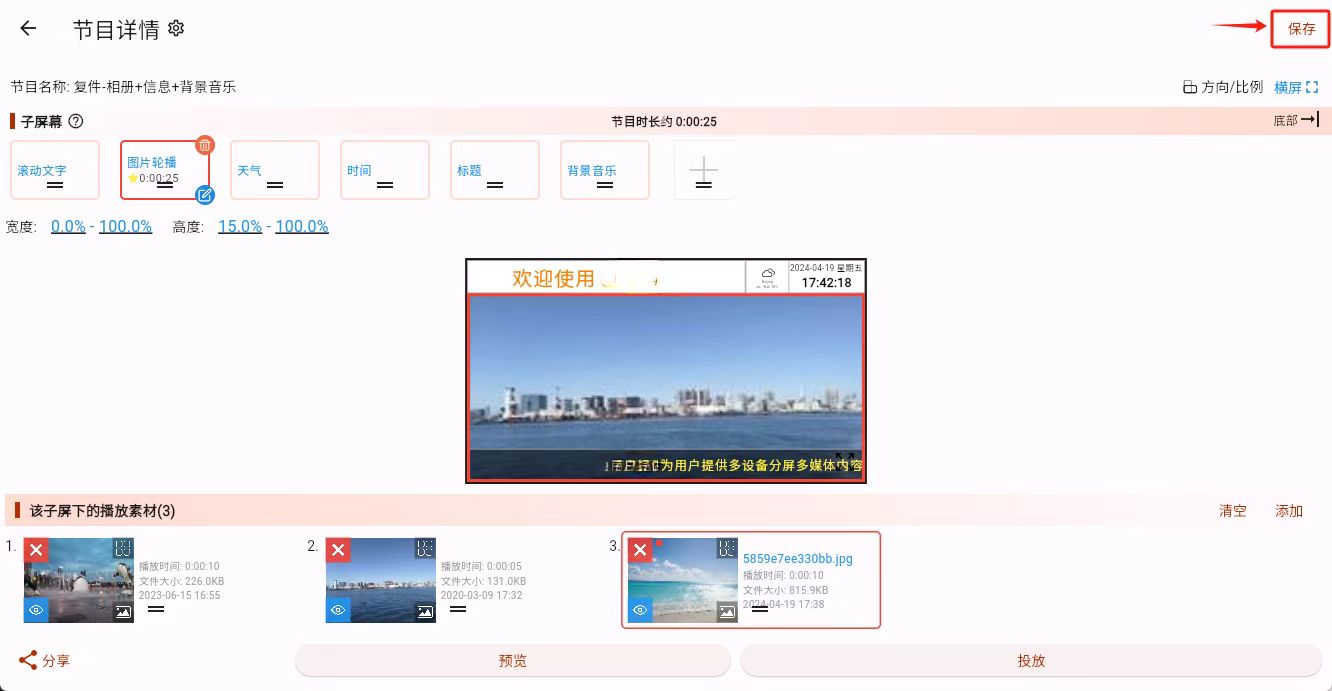Click the crop-frame icon on second thumbnail
This screenshot has width=1332, height=691.
pos(424,548)
